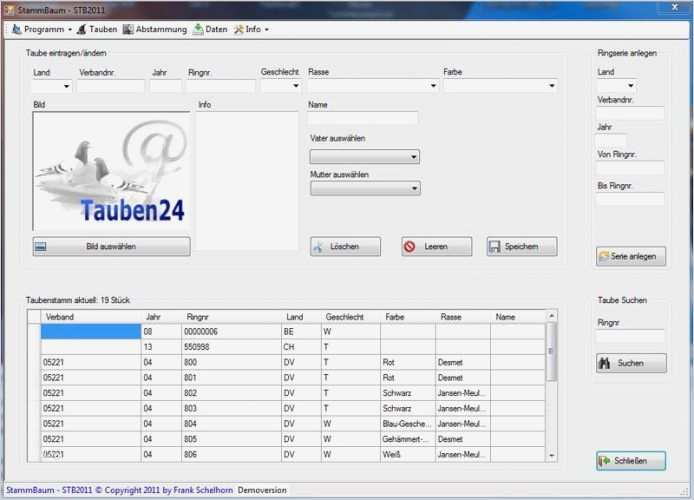Click the picture icon on Bild auswählen
This screenshot has height=500, width=694.
point(40,247)
